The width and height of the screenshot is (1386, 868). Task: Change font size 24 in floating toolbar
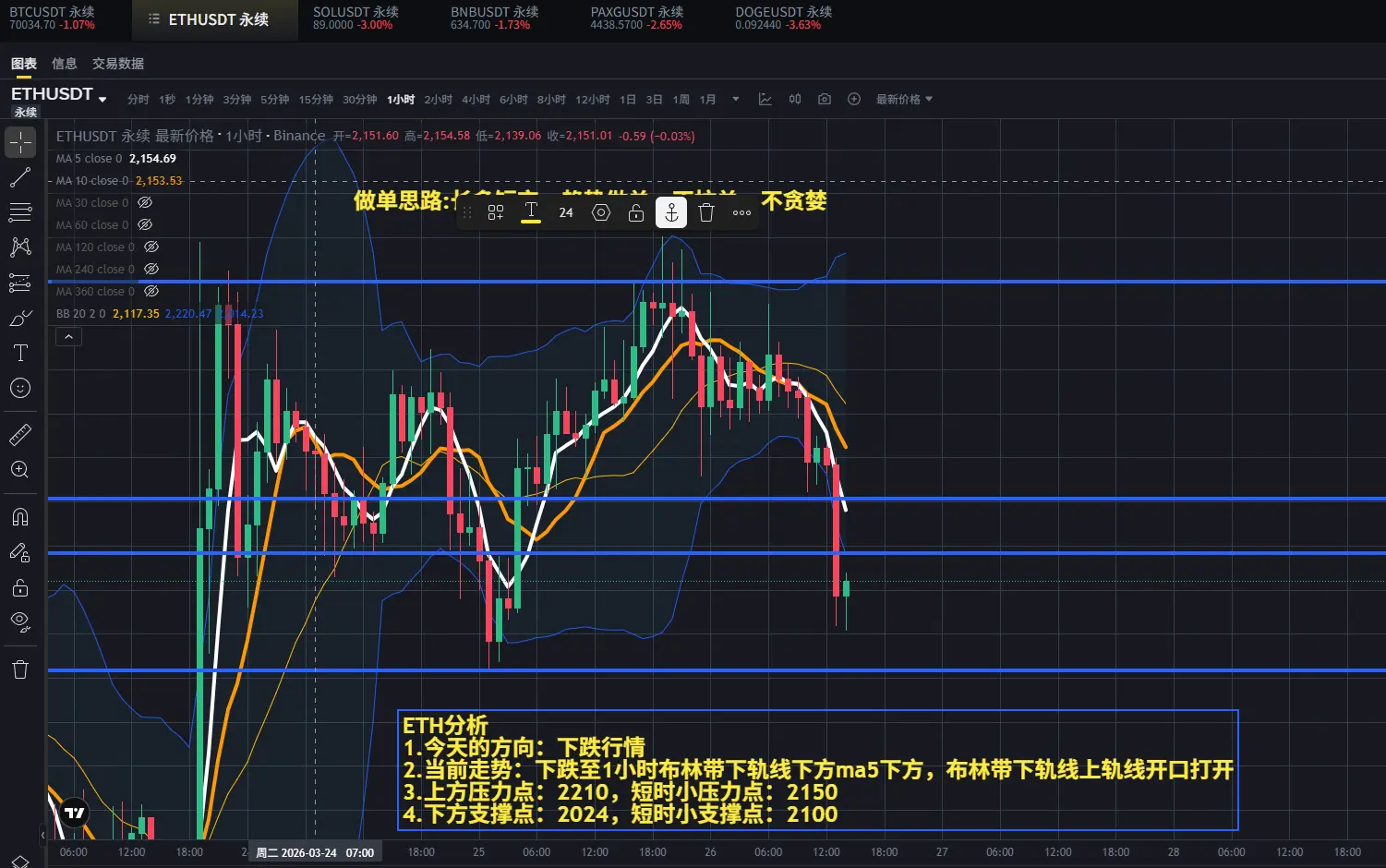tap(566, 212)
